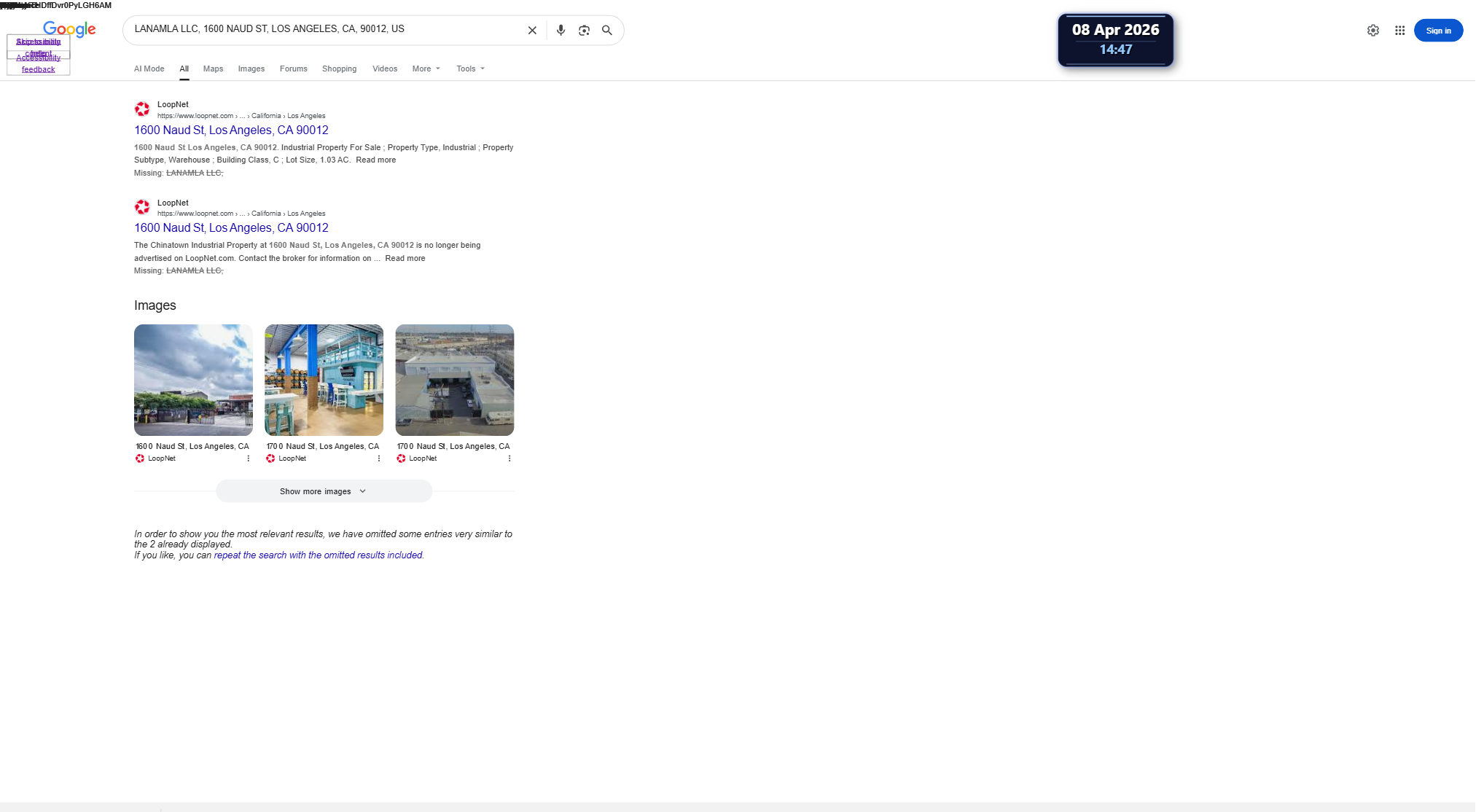Click repeat the search with omitted results
This screenshot has width=1484, height=812.
(318, 555)
